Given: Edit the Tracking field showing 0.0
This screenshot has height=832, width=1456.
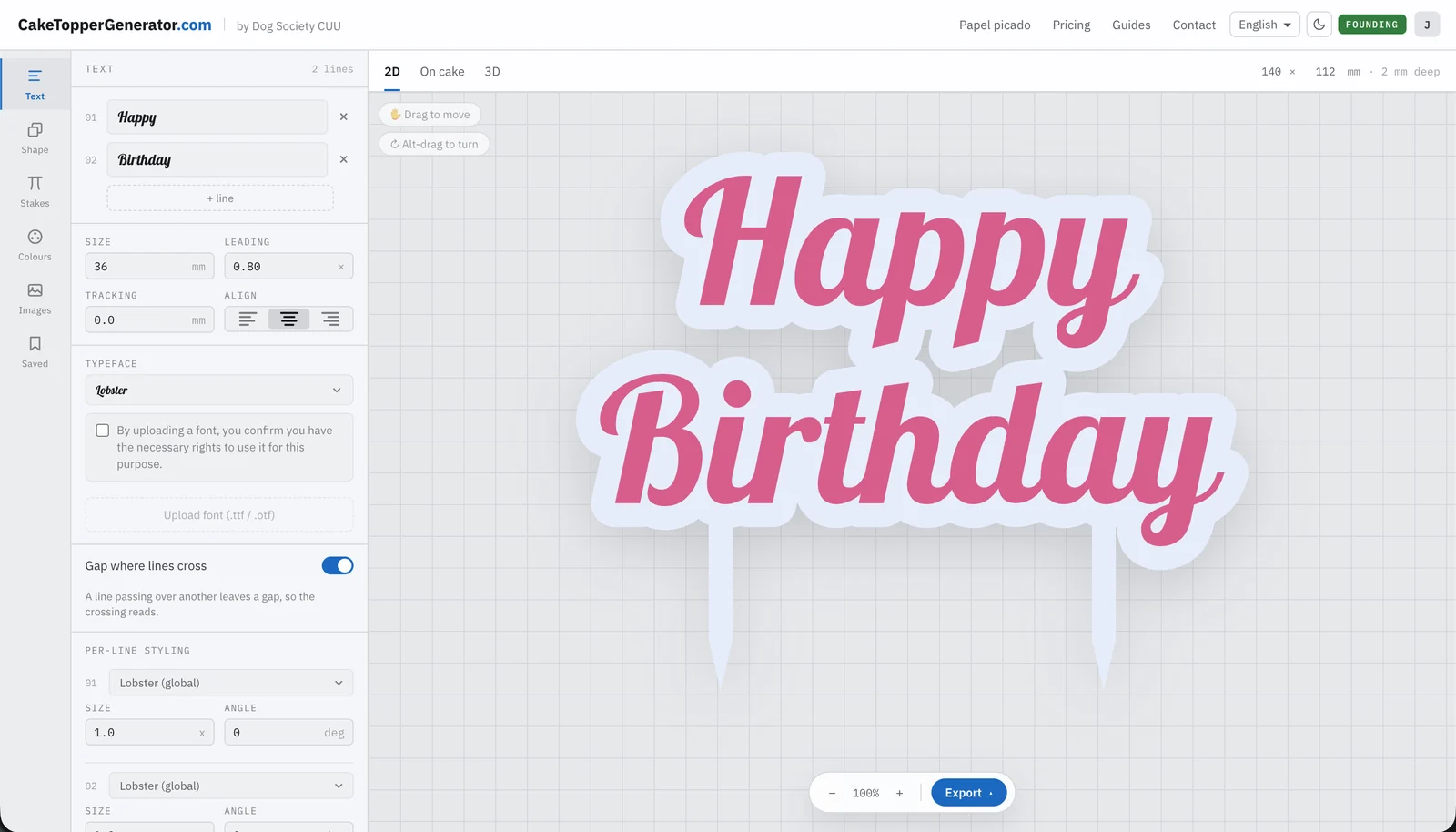Looking at the screenshot, I should pyautogui.click(x=149, y=320).
